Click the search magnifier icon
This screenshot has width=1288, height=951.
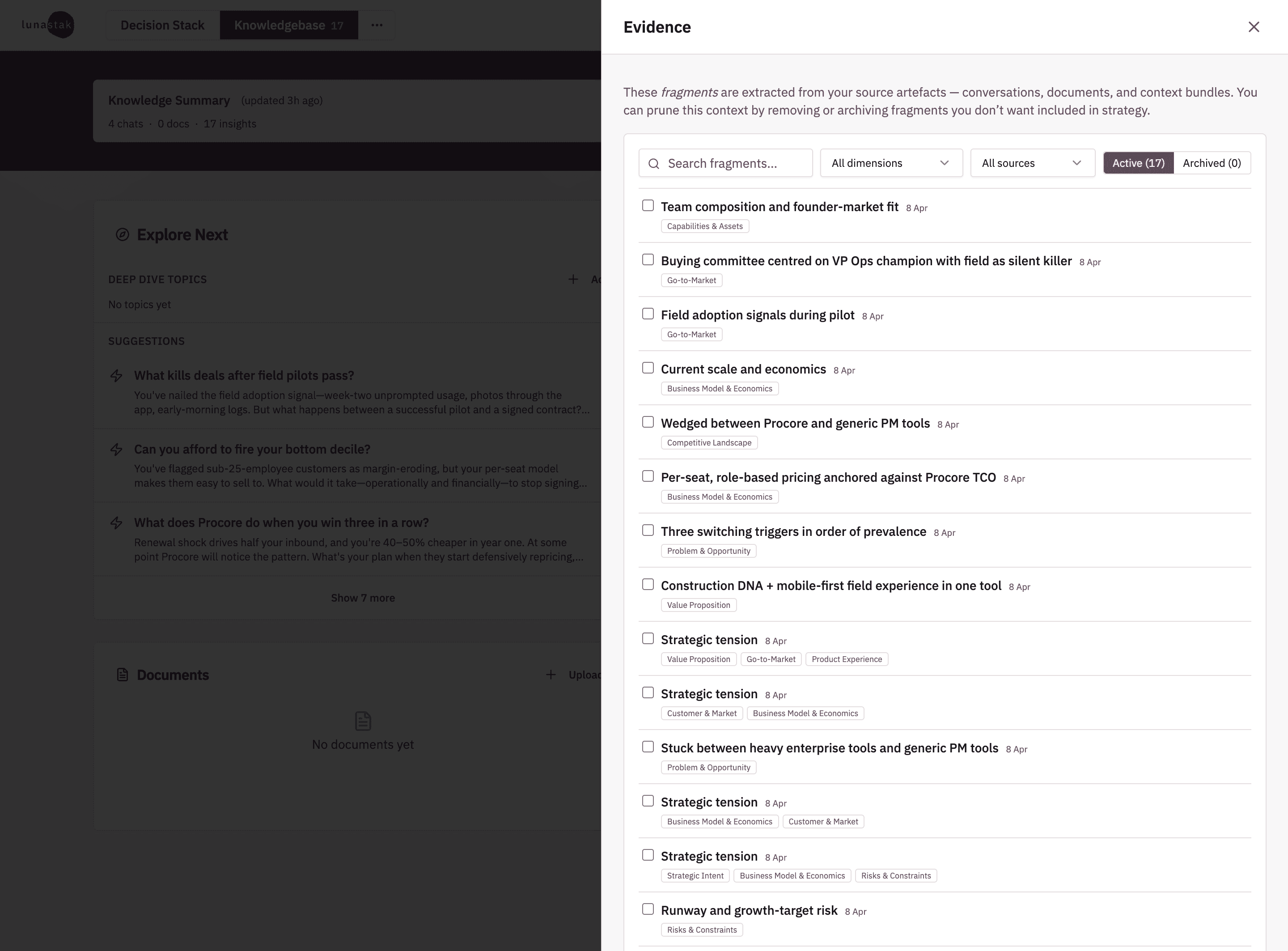coord(654,163)
